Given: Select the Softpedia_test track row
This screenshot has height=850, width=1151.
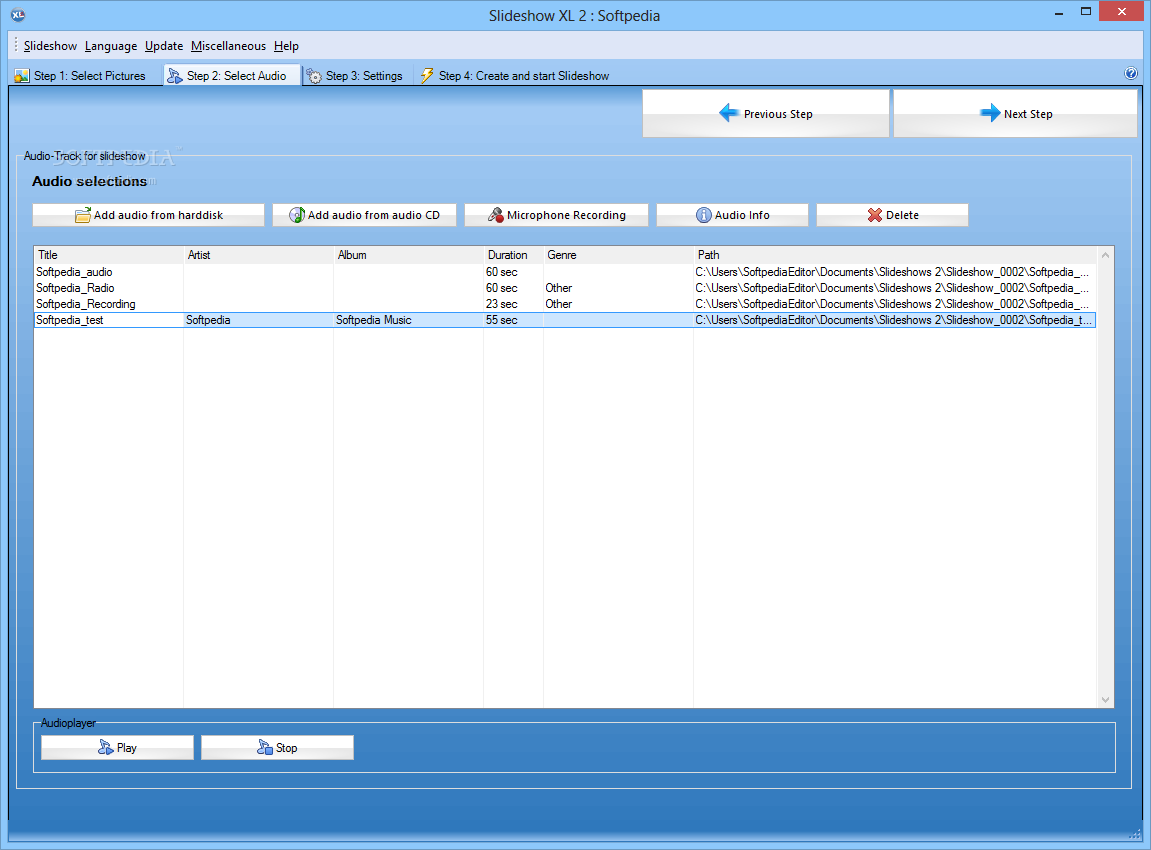Looking at the screenshot, I should [x=564, y=320].
